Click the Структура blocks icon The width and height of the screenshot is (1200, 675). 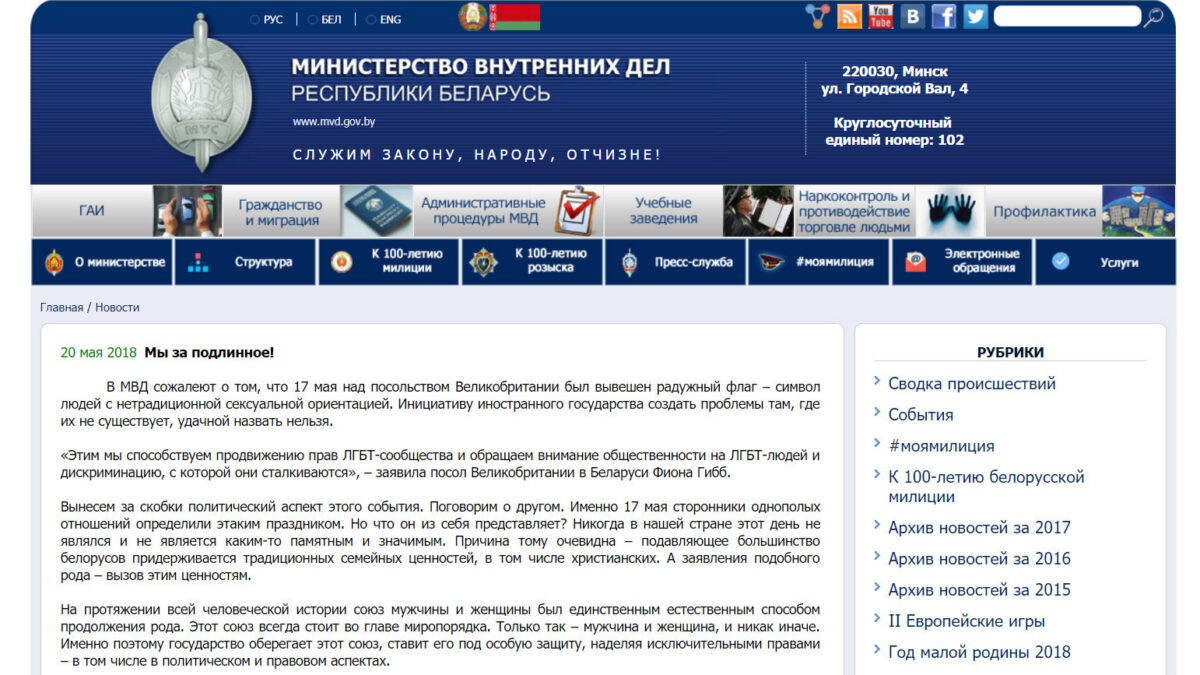click(x=198, y=262)
